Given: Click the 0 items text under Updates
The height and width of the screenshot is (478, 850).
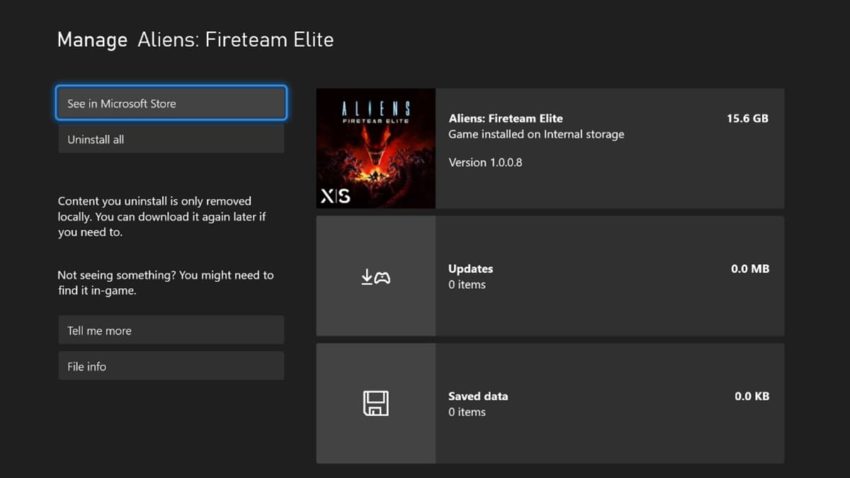Looking at the screenshot, I should 466,285.
